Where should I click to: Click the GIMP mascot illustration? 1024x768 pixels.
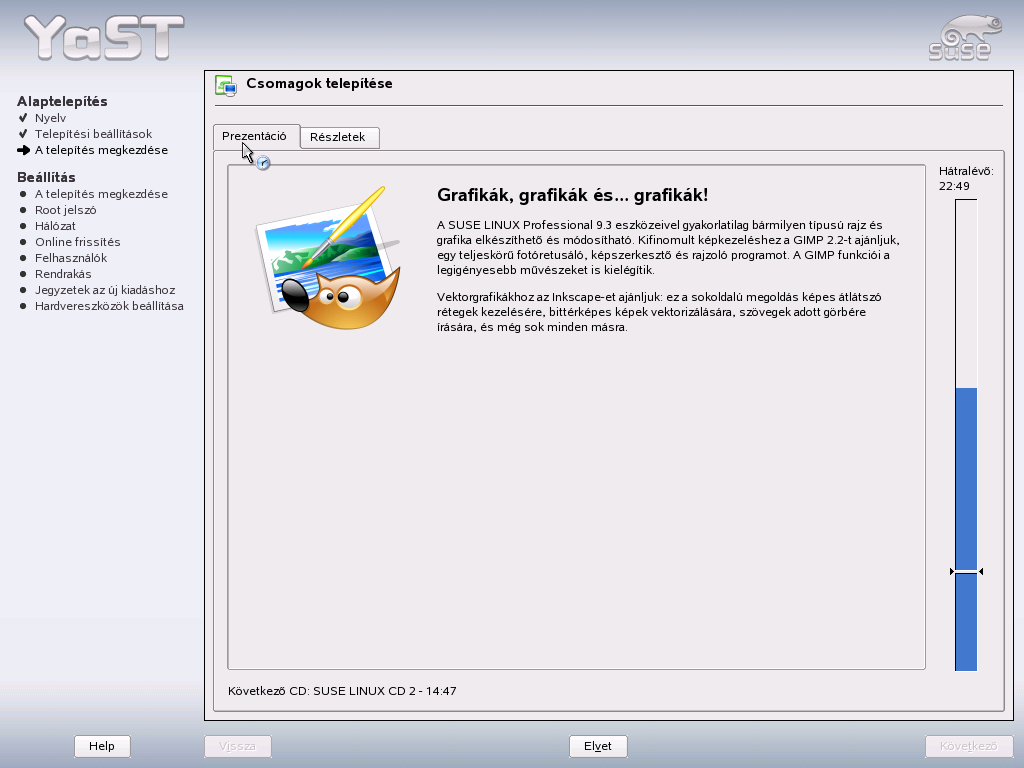[x=327, y=259]
